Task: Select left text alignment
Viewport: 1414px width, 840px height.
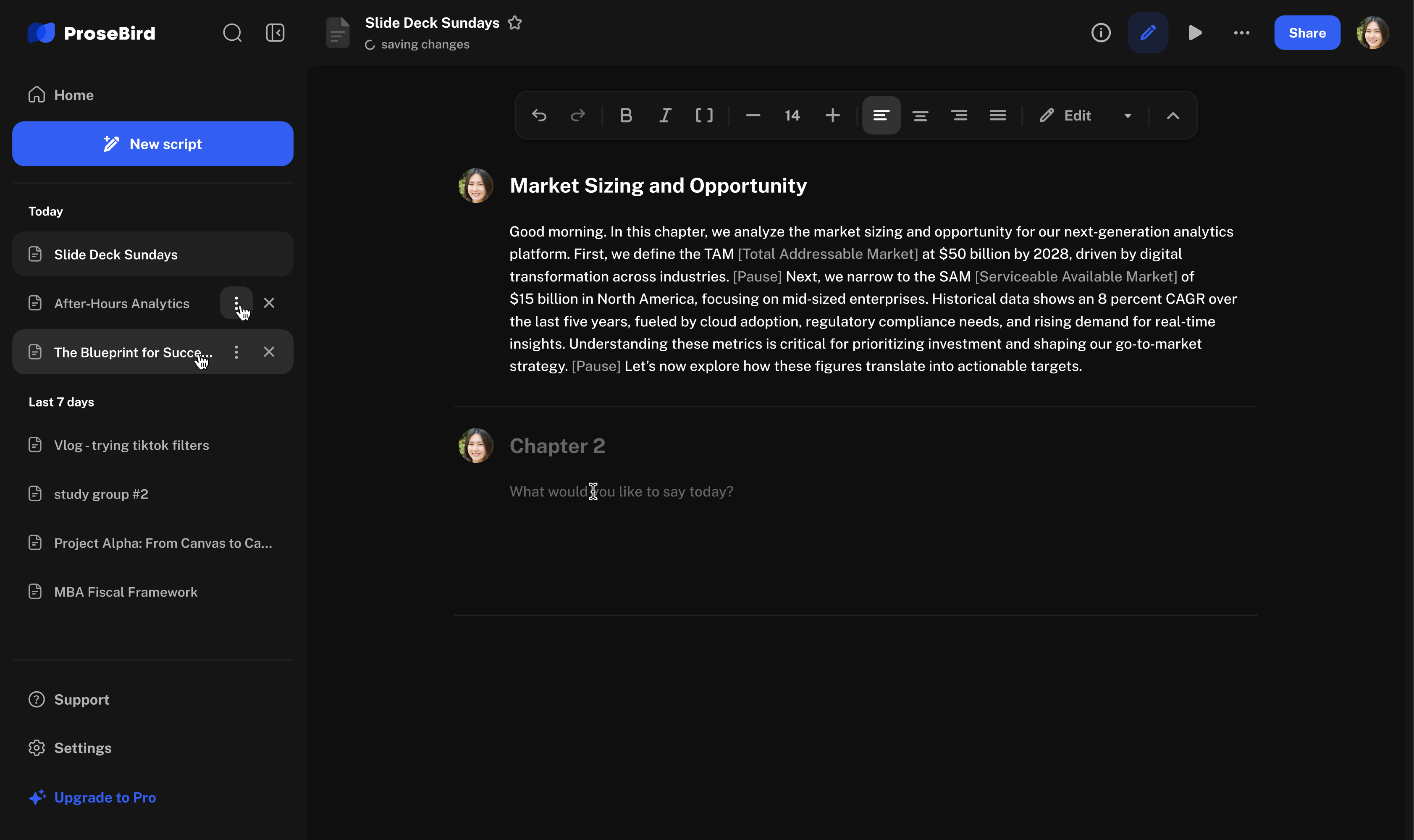Action: coord(881,115)
